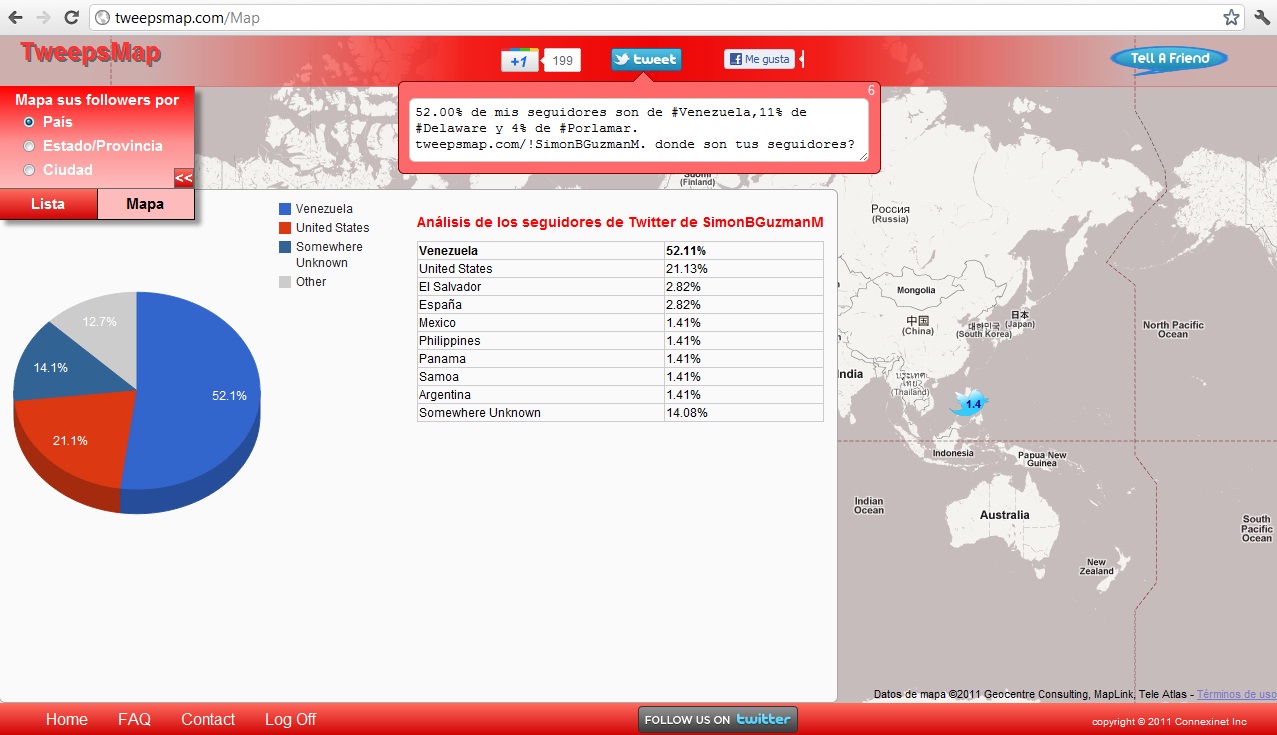Viewport: 1277px width, 735px height.
Task: Click the Venezuela blue legend swatch
Action: click(285, 209)
